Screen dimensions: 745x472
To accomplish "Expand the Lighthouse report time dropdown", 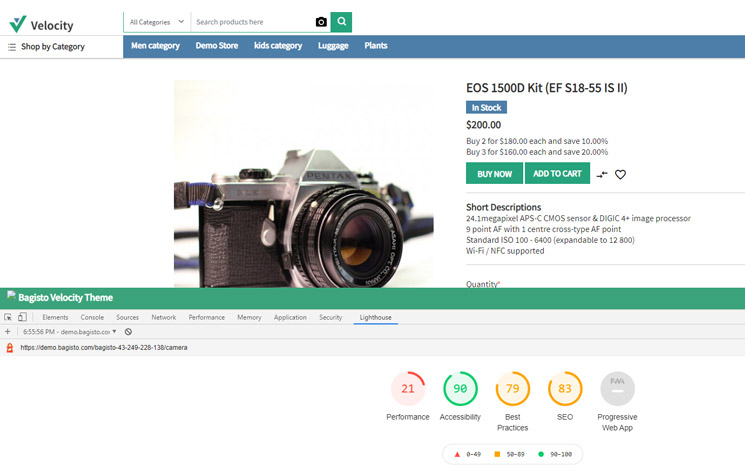I will tap(69, 332).
